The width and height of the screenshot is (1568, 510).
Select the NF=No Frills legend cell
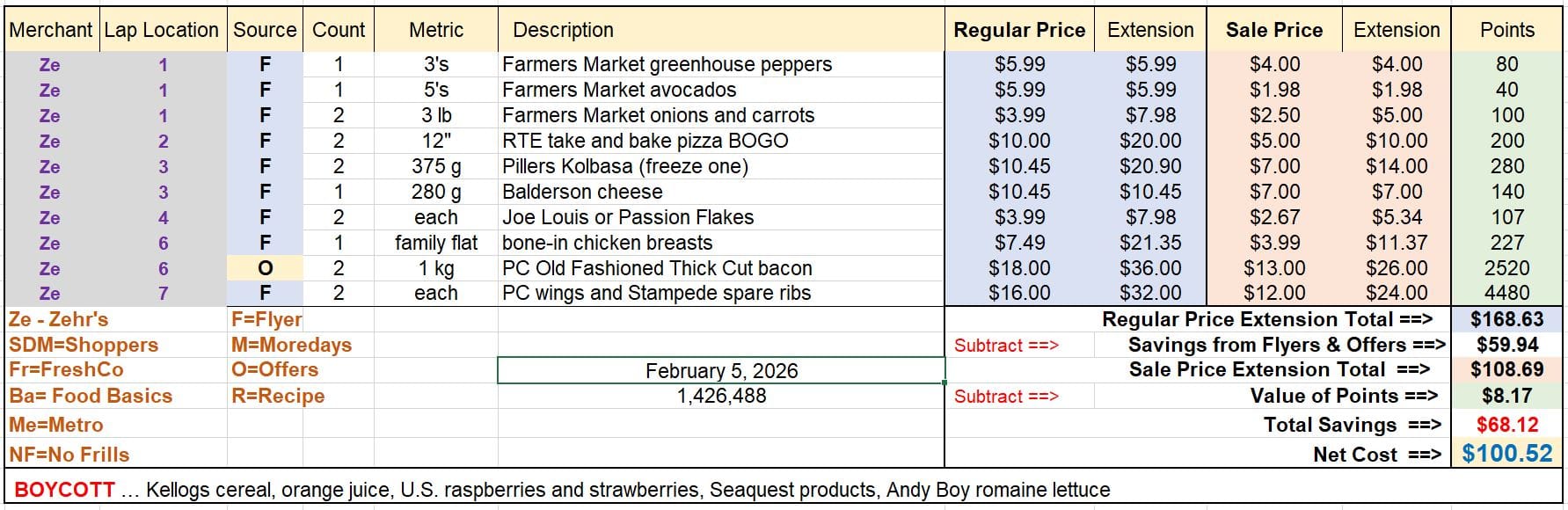pyautogui.click(x=70, y=455)
